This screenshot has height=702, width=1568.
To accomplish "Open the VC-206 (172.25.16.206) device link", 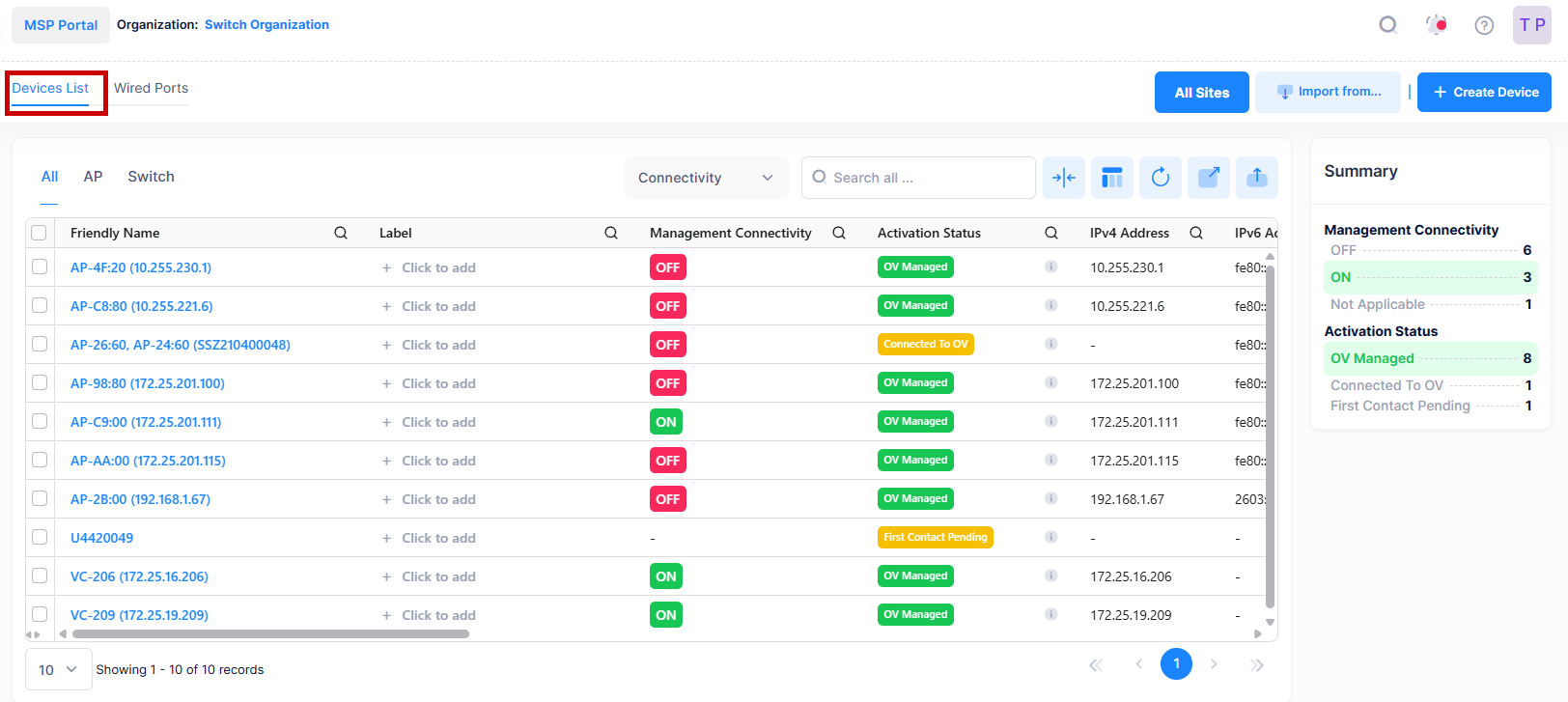I will point(139,576).
